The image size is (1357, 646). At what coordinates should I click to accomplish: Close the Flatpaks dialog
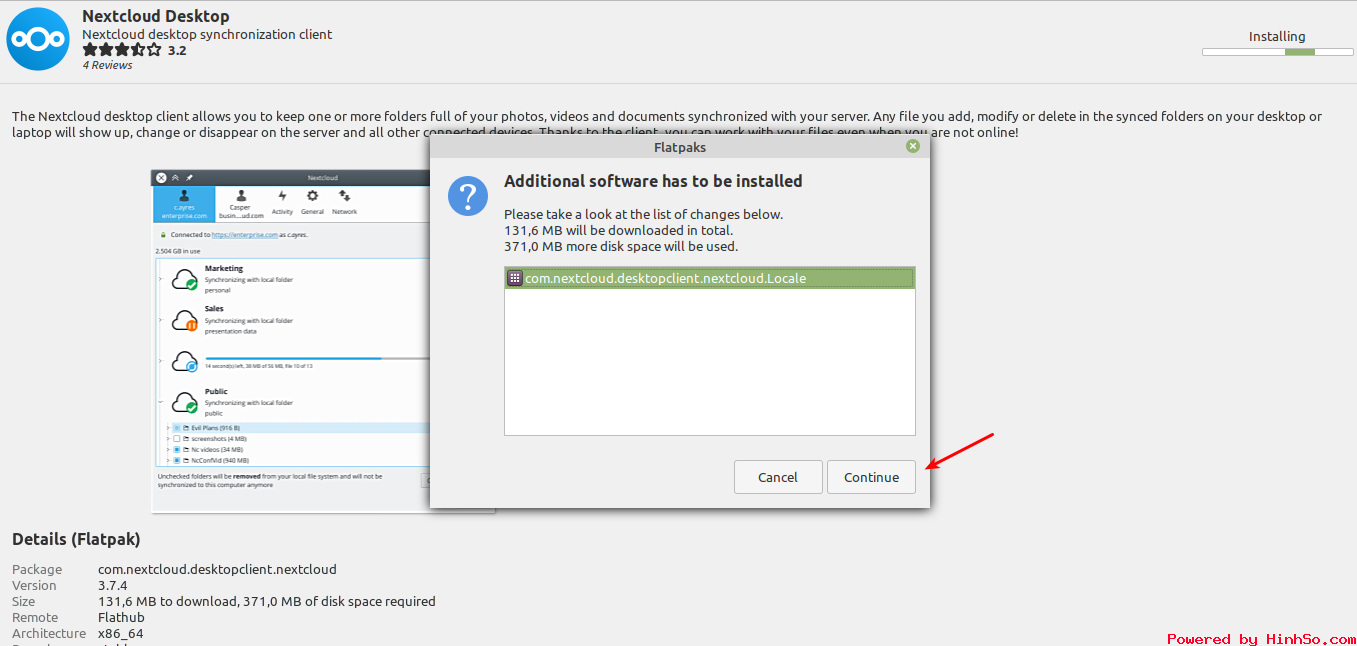[x=912, y=146]
